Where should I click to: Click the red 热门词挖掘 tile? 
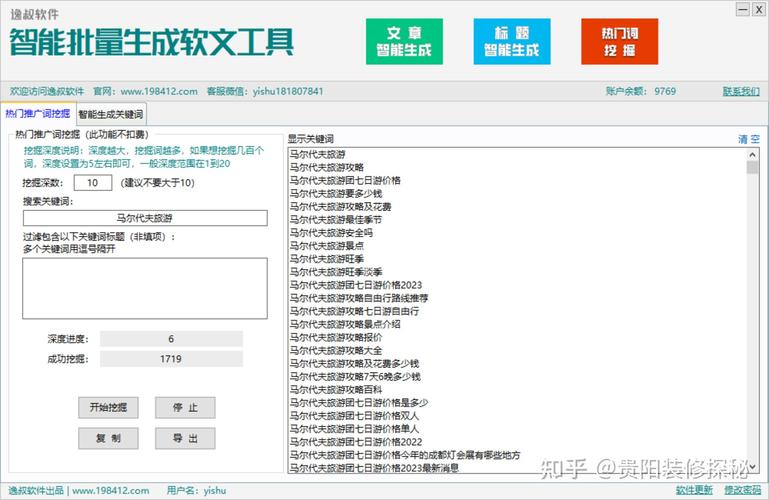(x=619, y=41)
